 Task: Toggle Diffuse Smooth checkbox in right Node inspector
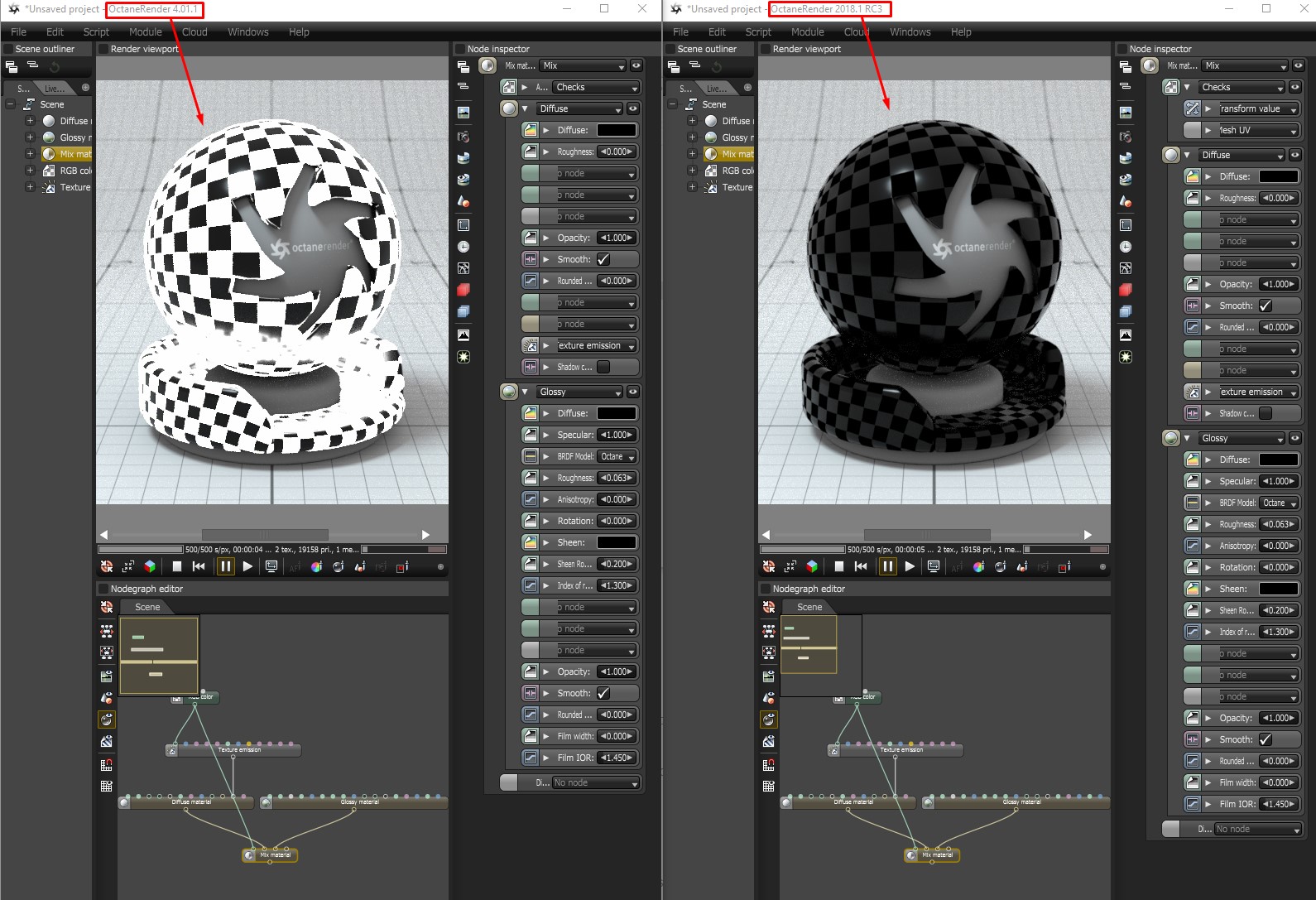coord(1266,306)
